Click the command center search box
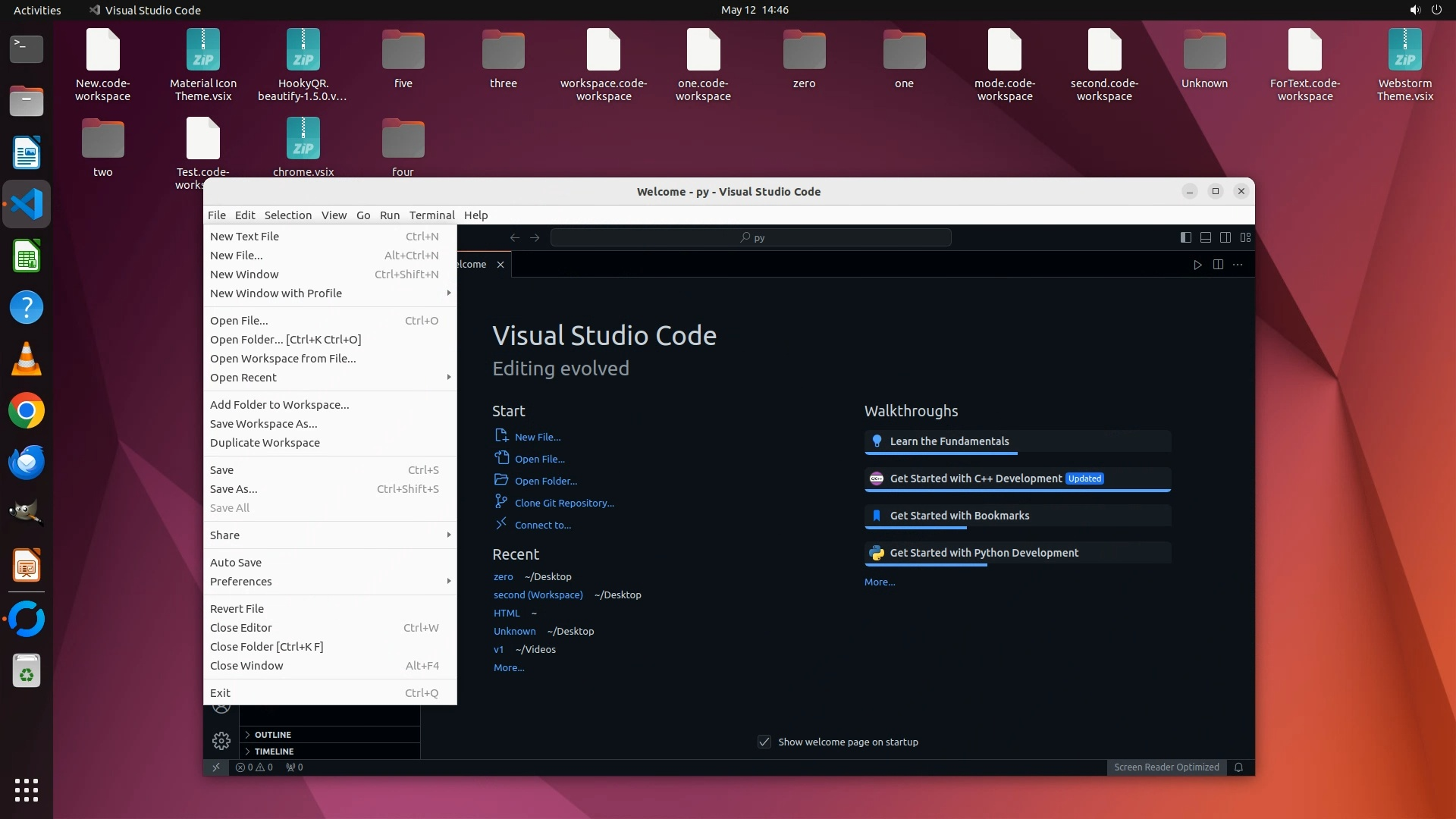 [751, 237]
